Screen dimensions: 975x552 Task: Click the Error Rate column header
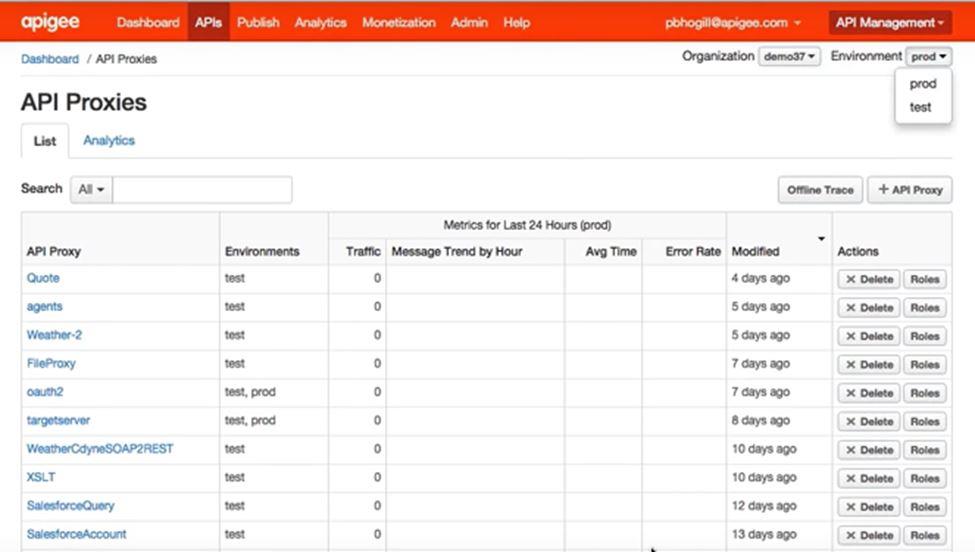coord(693,251)
